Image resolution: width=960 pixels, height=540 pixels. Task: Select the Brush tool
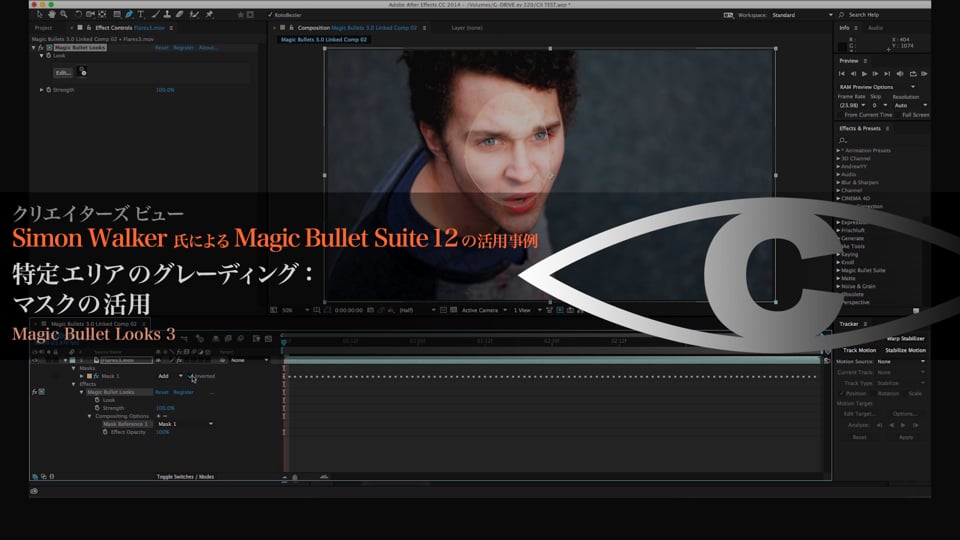coord(156,14)
